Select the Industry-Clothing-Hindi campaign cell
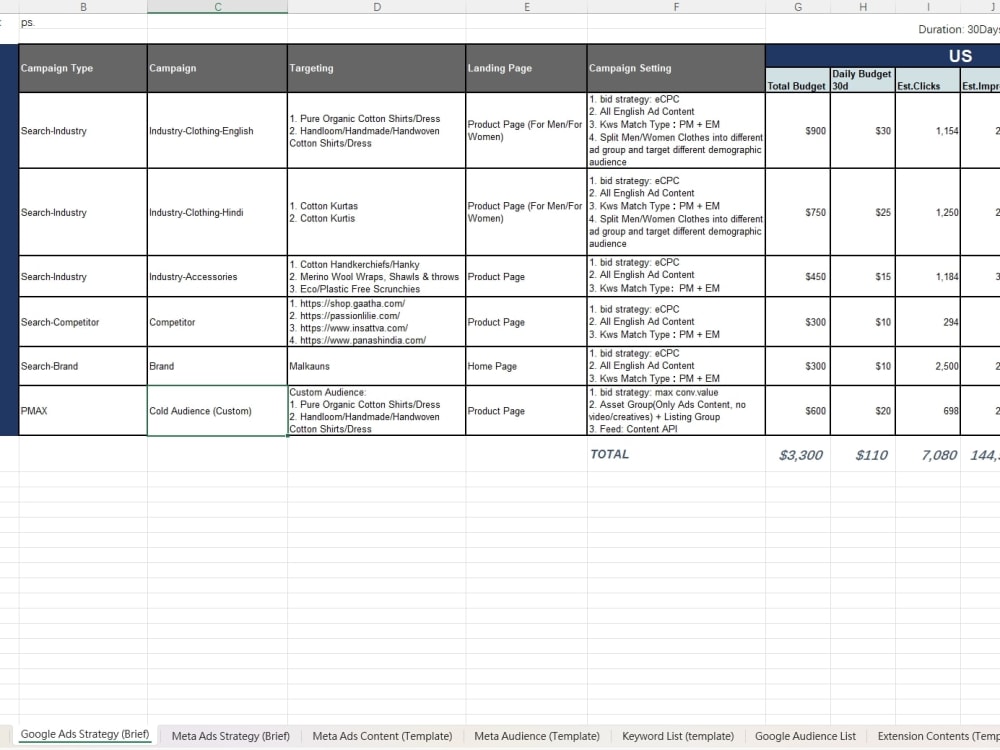 pyautogui.click(x=217, y=212)
